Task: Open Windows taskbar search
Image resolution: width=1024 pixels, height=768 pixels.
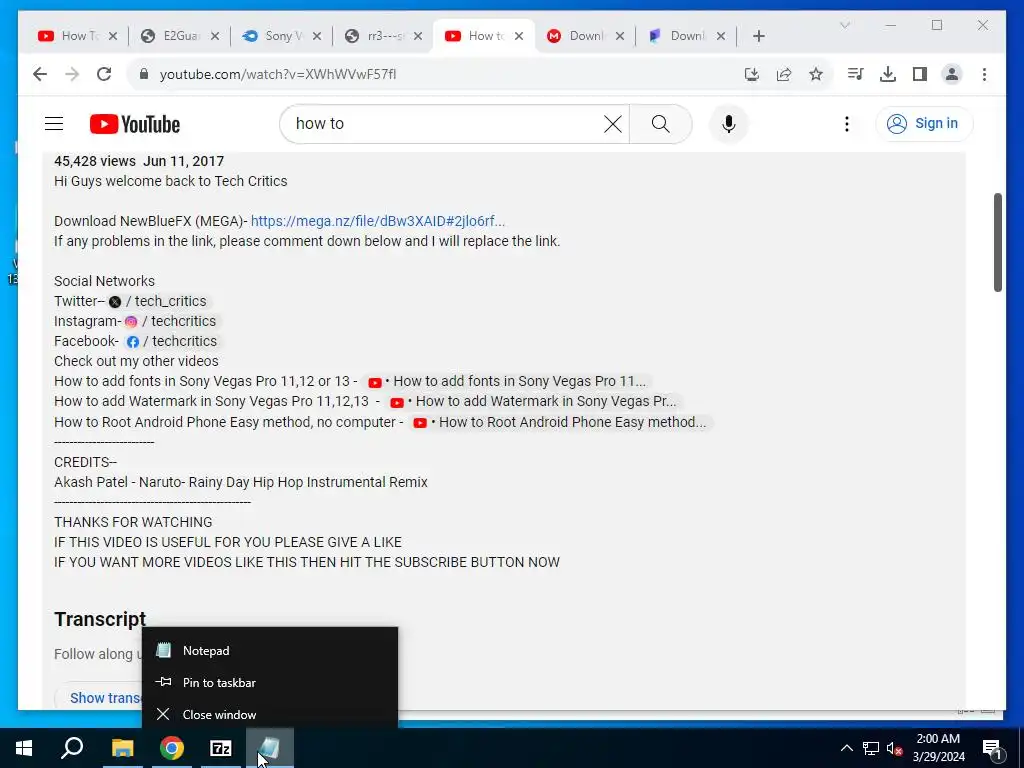Action: [x=72, y=748]
